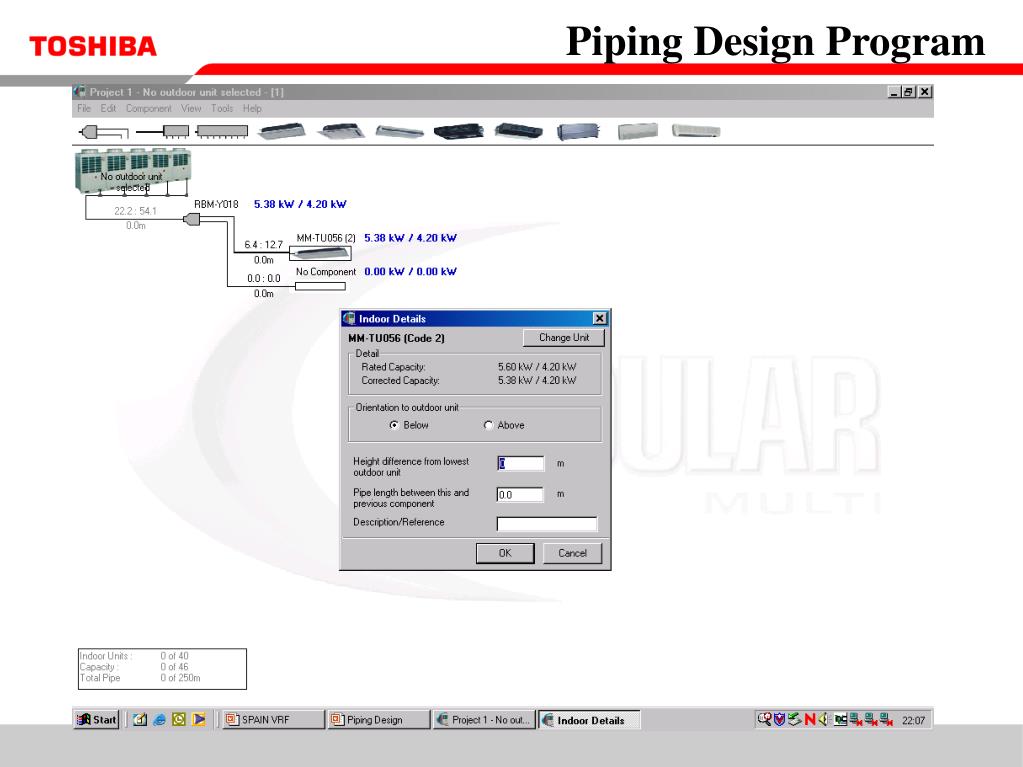
Task: Click the Total Pipe 0 of 250m status
Action: point(140,678)
